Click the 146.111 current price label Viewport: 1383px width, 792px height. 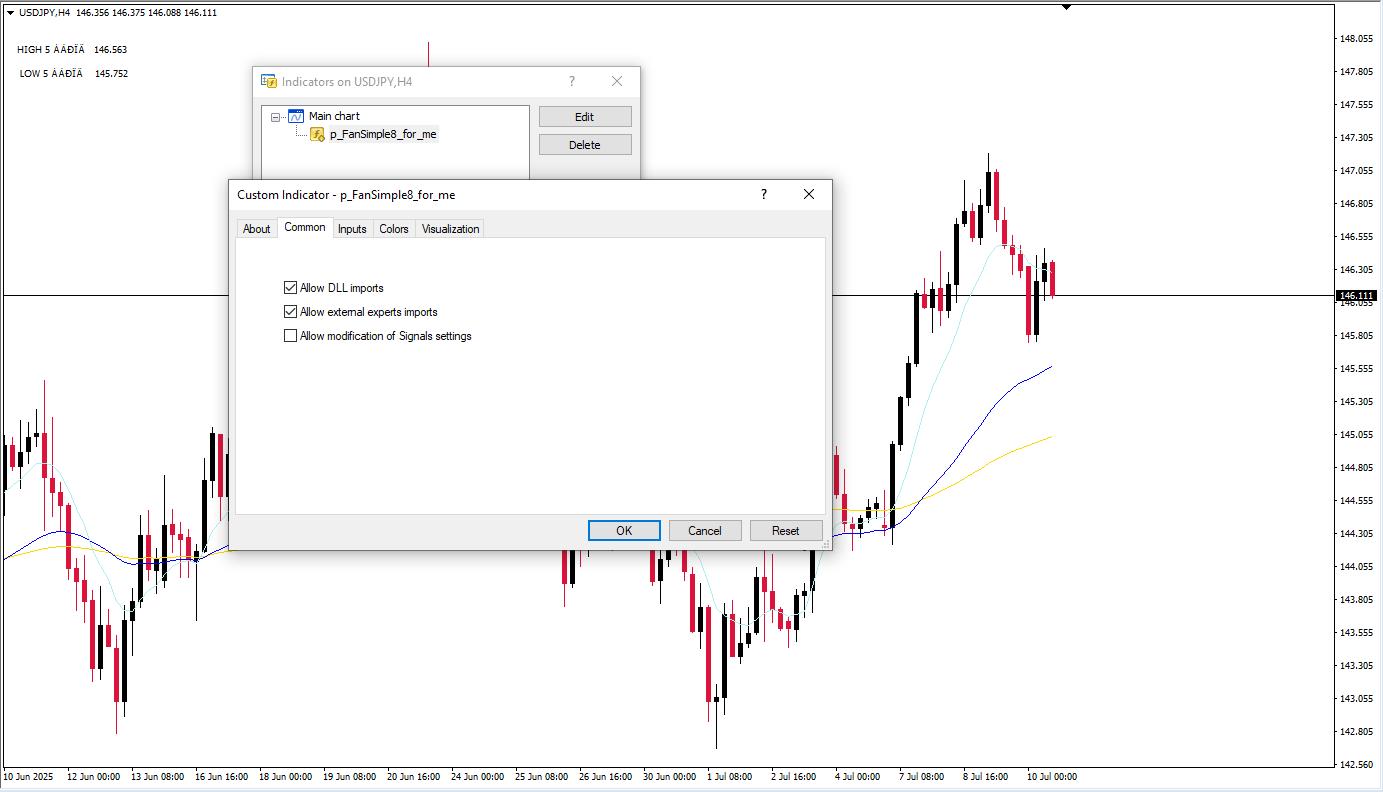click(1356, 296)
